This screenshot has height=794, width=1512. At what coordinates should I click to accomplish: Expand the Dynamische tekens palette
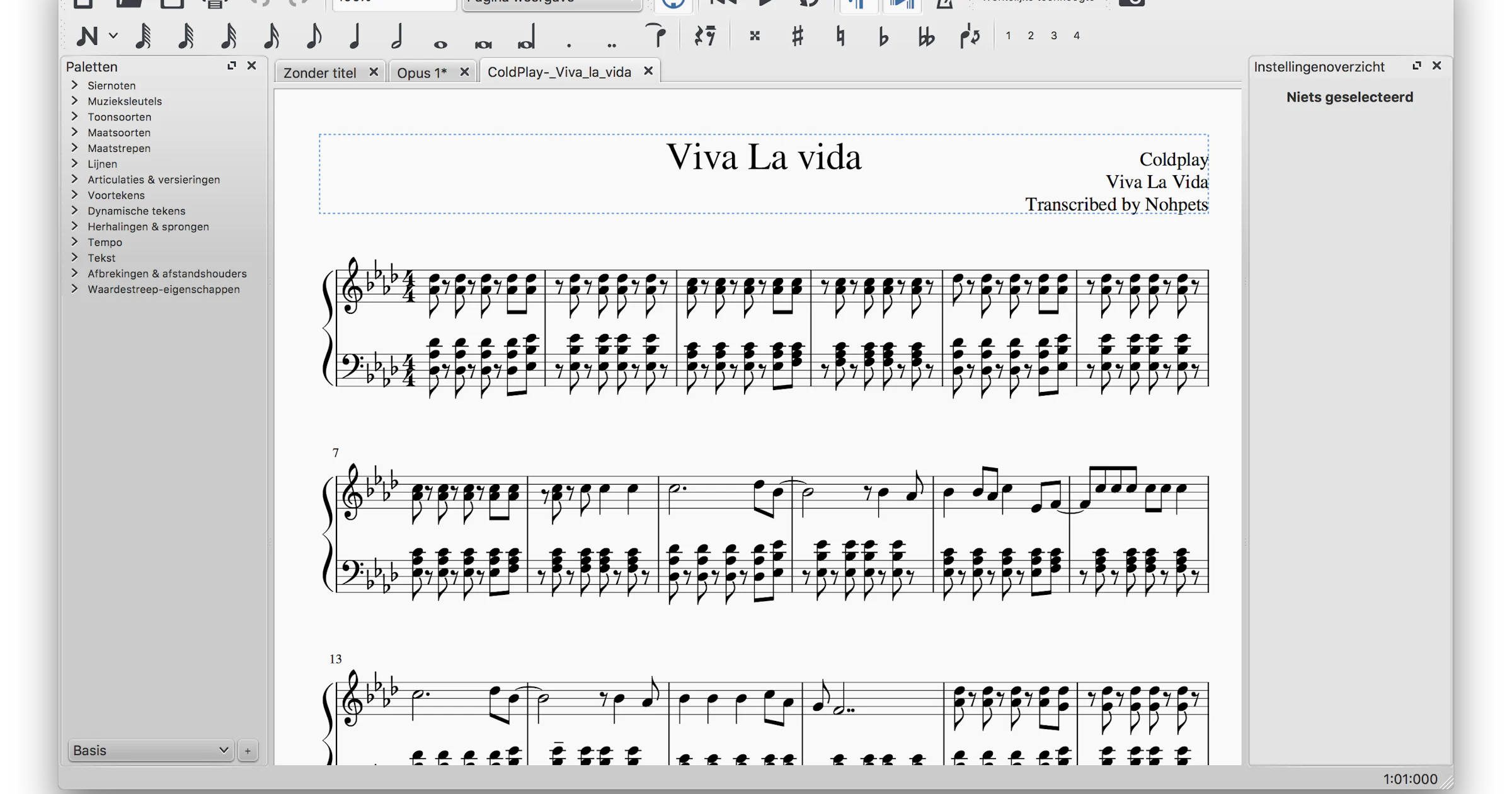coord(74,210)
